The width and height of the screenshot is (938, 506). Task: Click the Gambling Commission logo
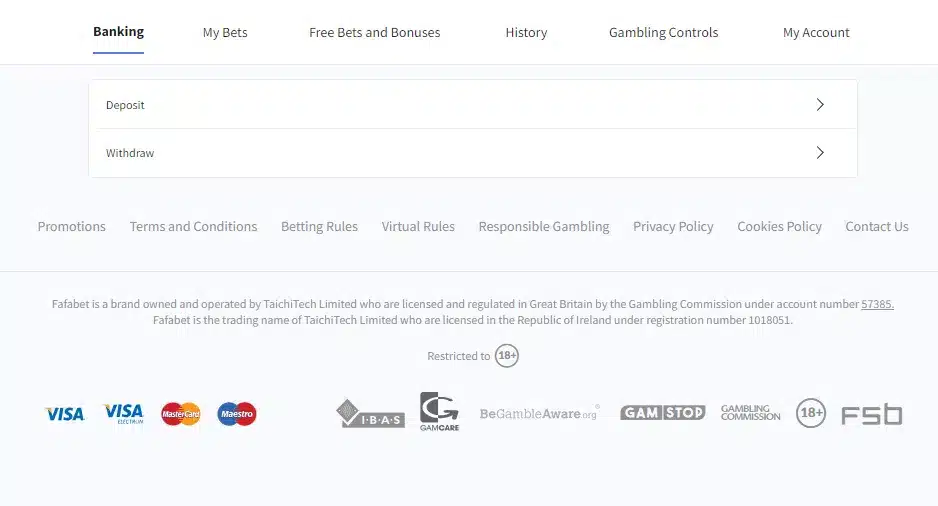click(x=750, y=413)
